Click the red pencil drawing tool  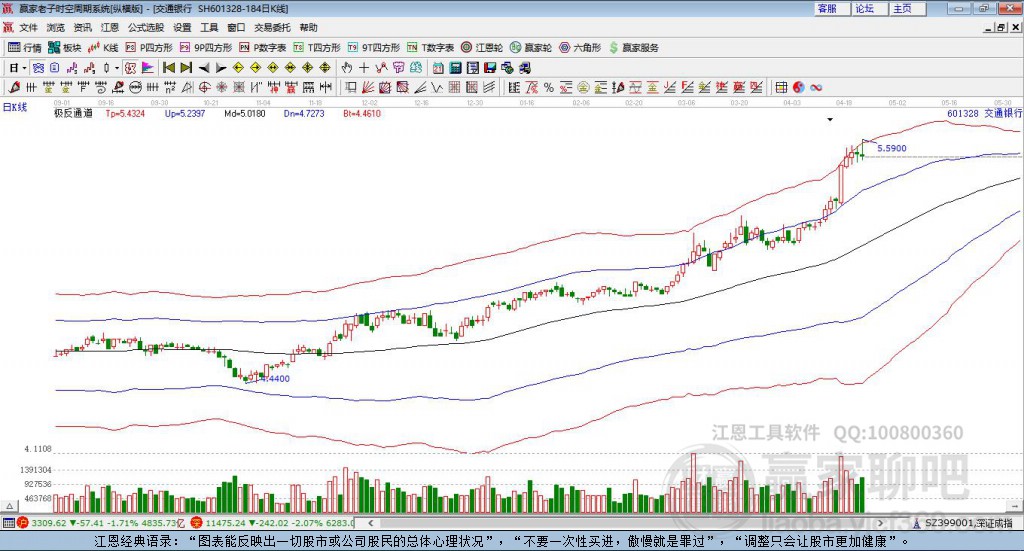pyautogui.click(x=14, y=87)
